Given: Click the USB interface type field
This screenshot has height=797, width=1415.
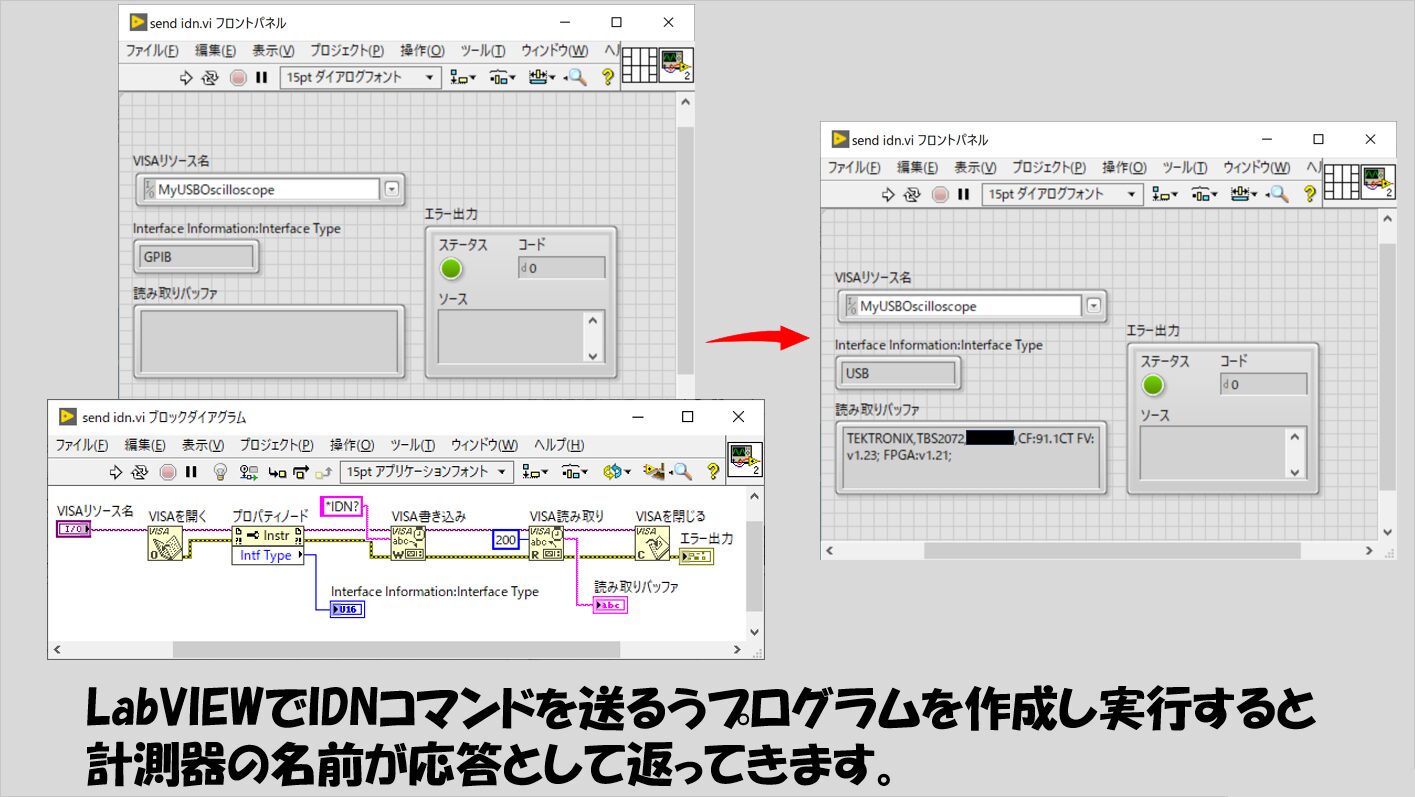Looking at the screenshot, I should [898, 374].
